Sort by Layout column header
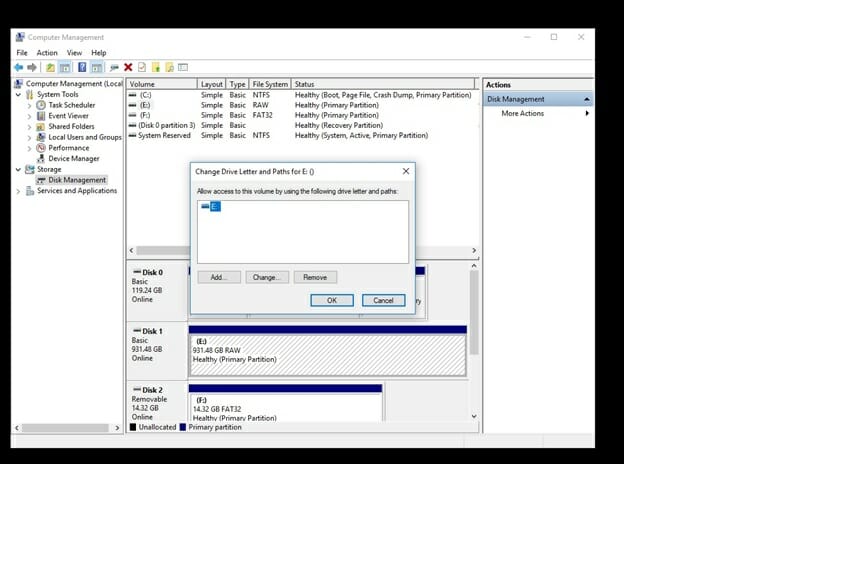 coord(211,84)
